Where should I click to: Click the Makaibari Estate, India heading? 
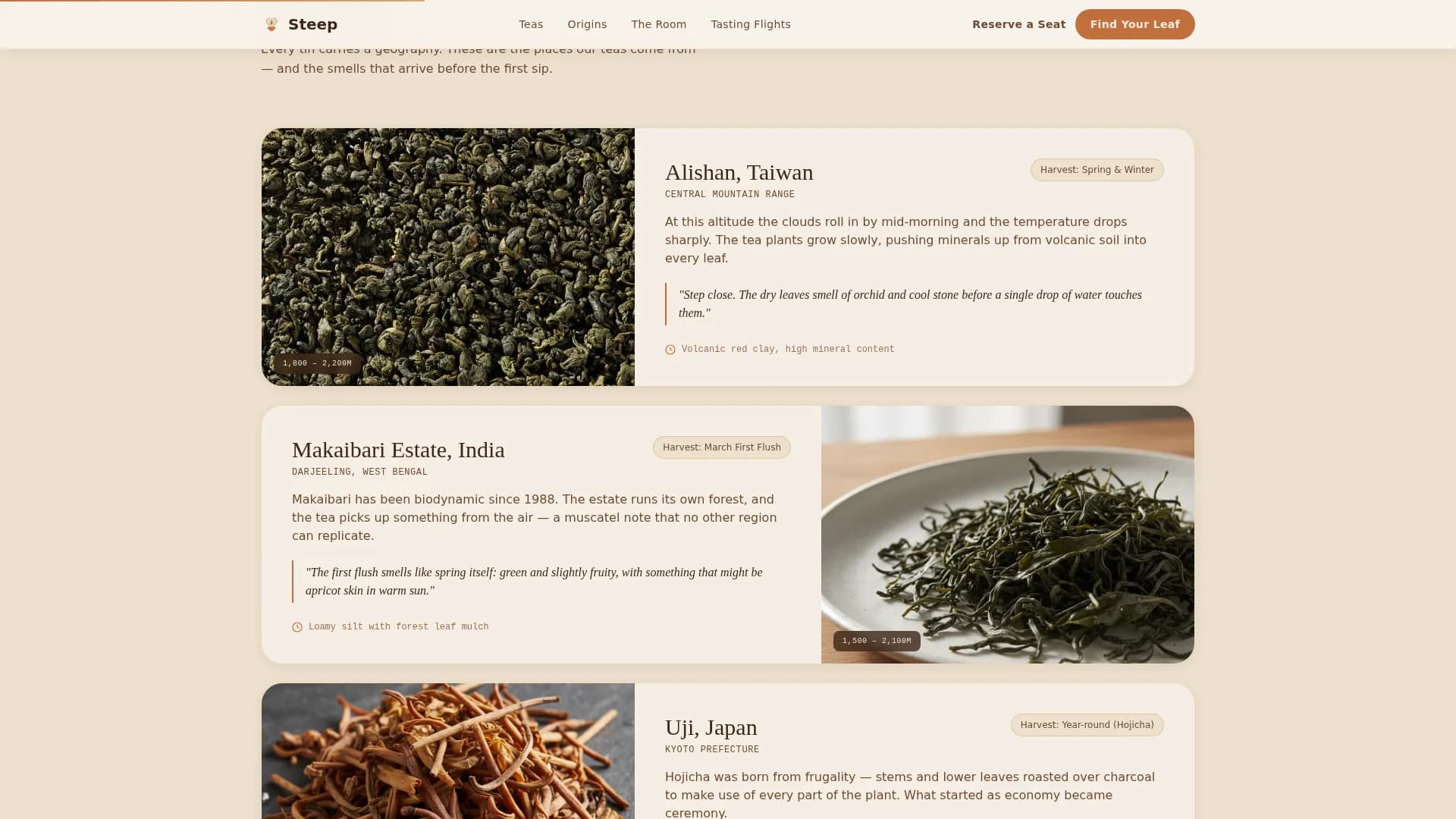pyautogui.click(x=398, y=450)
